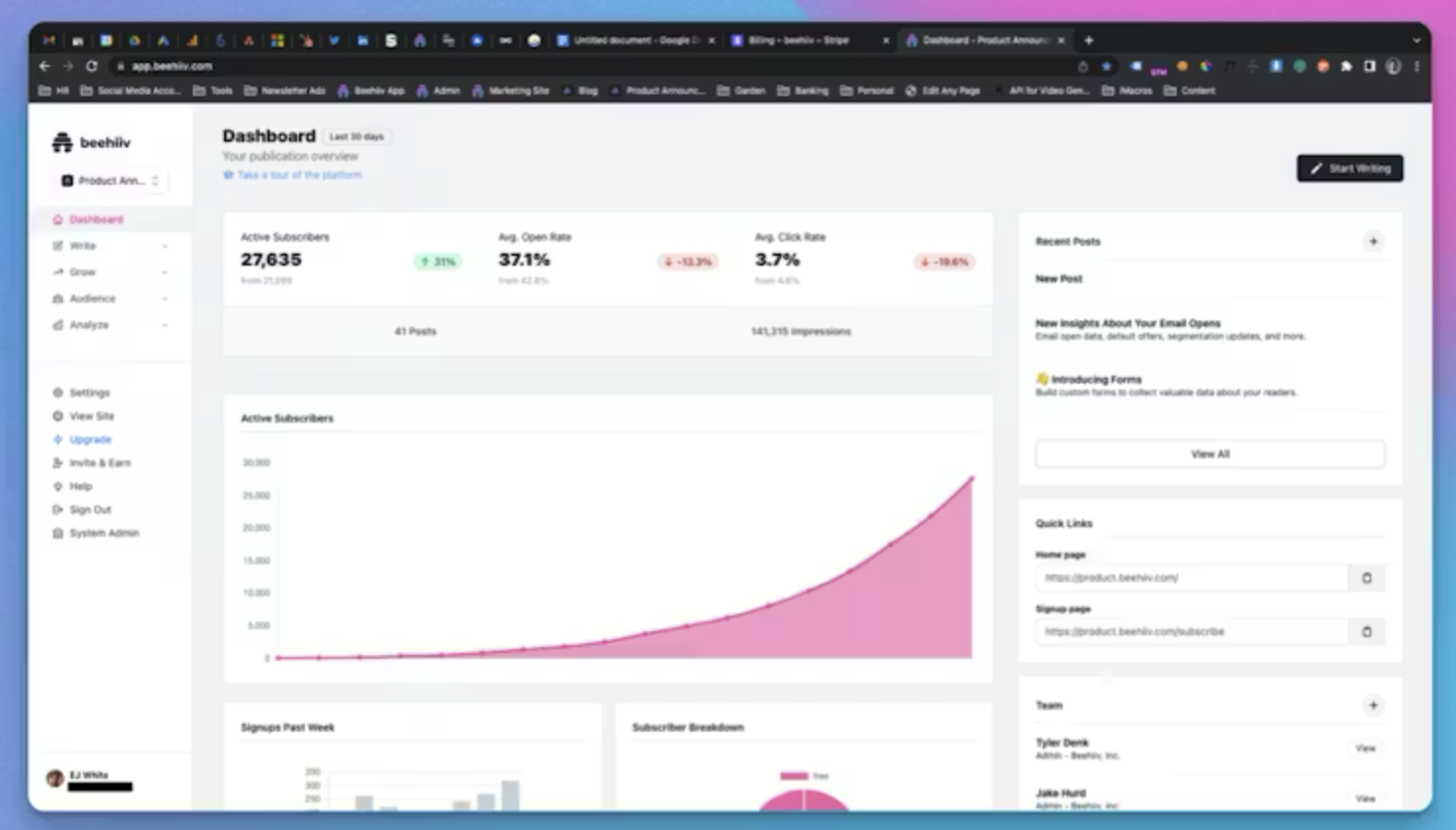Click the Home page URL field
The image size is (1456, 830).
pyautogui.click(x=1190, y=578)
